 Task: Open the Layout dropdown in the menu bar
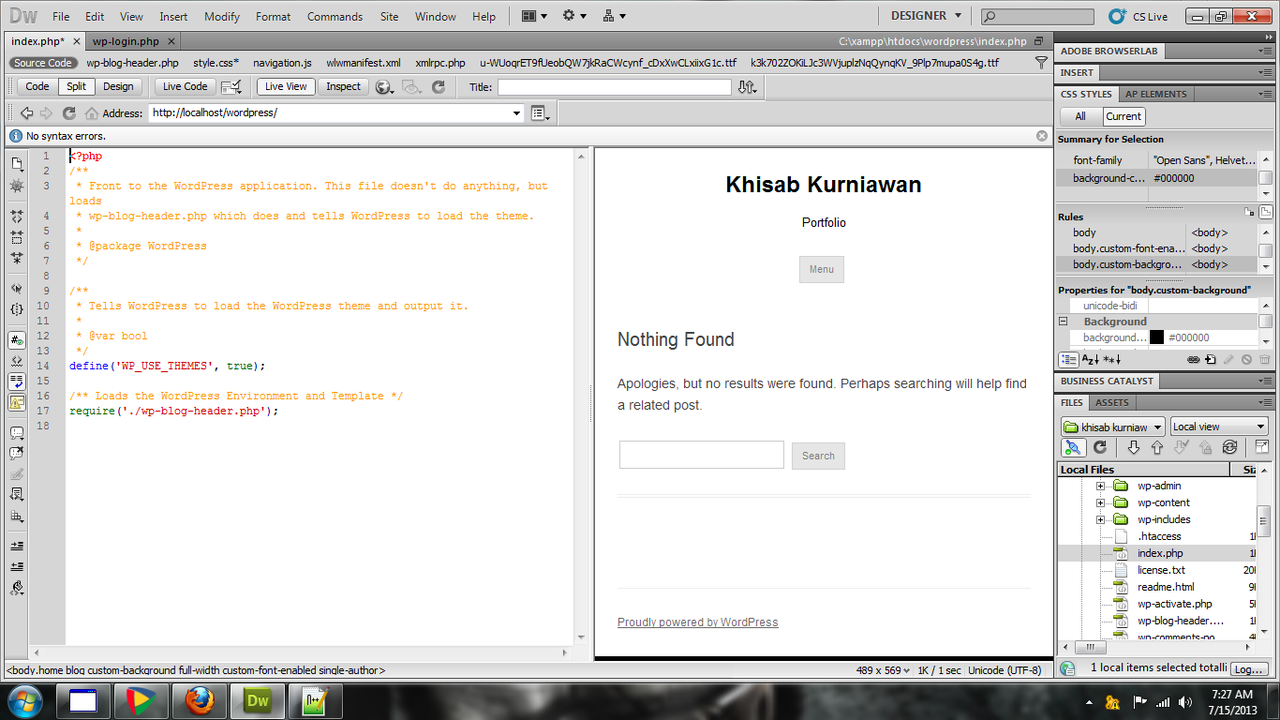pos(536,16)
